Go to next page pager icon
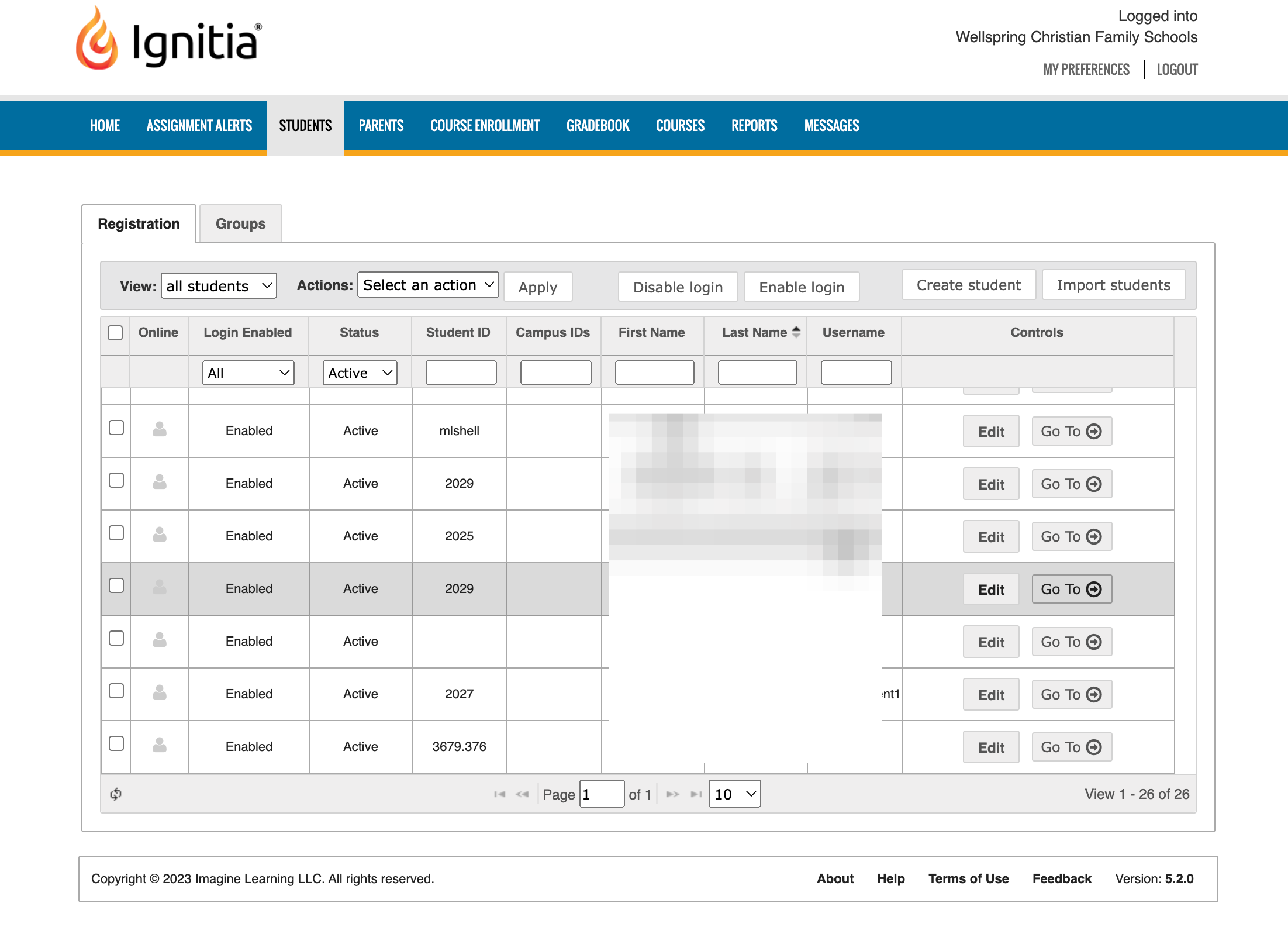This screenshot has width=1288, height=951. [673, 794]
